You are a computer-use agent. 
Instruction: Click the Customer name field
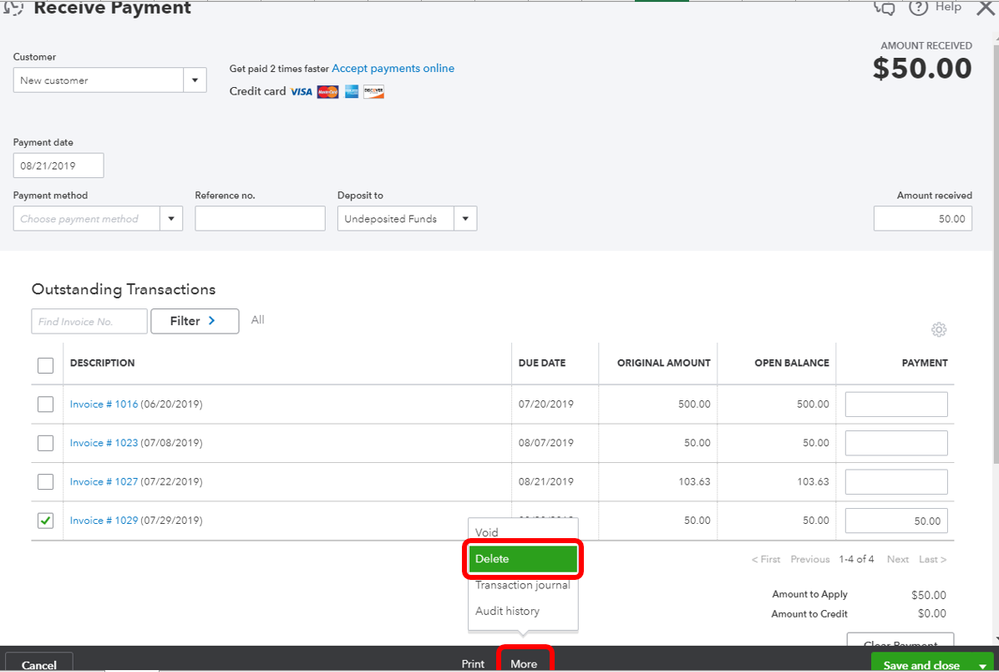tap(99, 80)
